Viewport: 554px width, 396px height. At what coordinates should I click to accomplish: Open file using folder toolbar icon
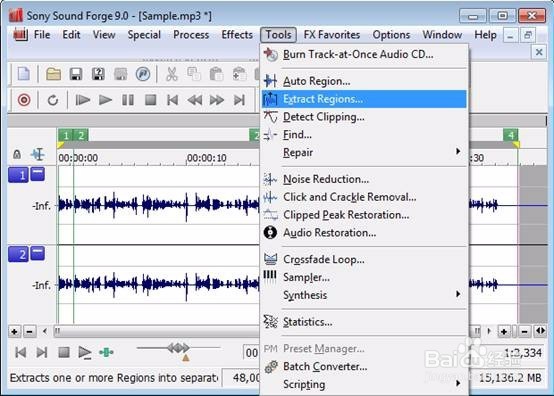pyautogui.click(x=53, y=74)
